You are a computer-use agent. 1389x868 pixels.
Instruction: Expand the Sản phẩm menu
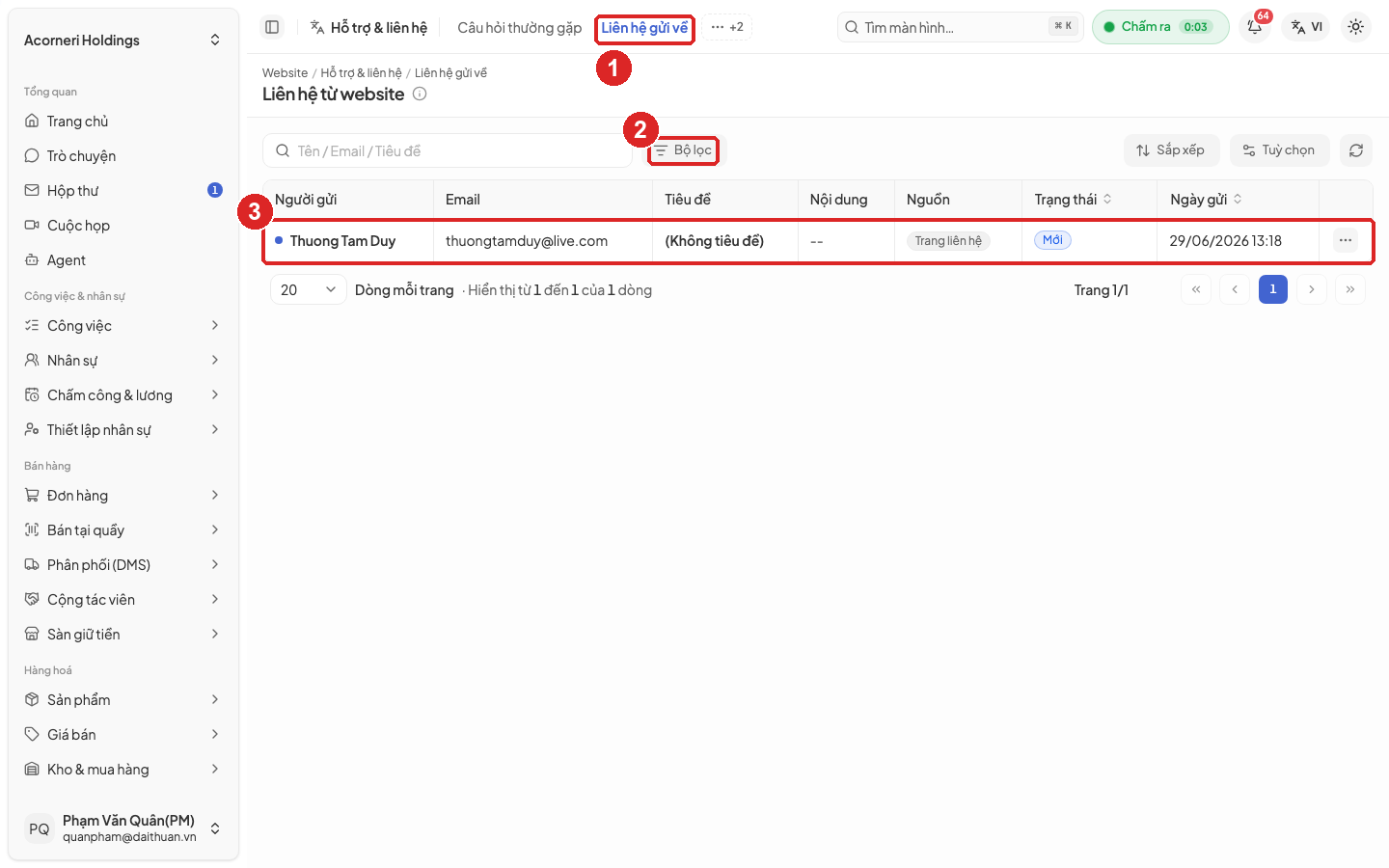click(123, 700)
